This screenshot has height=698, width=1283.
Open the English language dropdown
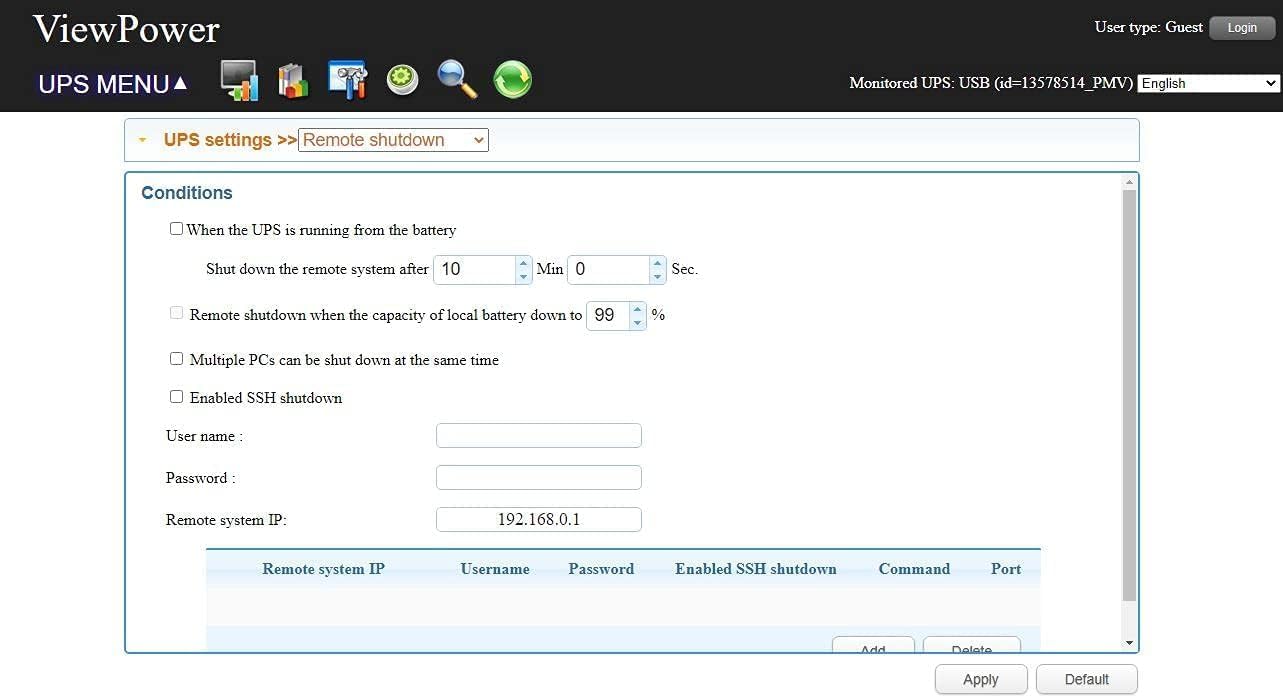point(1209,83)
